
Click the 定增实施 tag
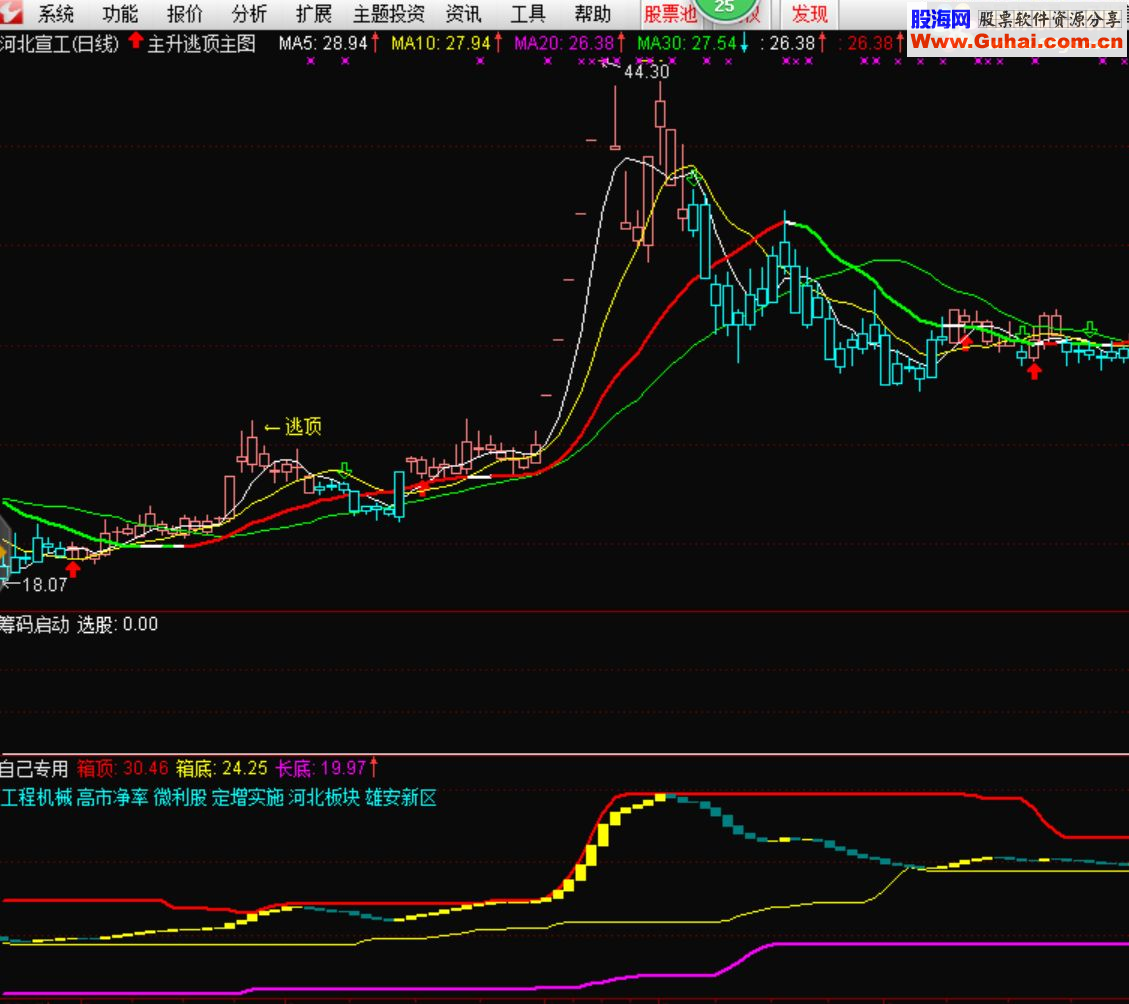coord(248,797)
